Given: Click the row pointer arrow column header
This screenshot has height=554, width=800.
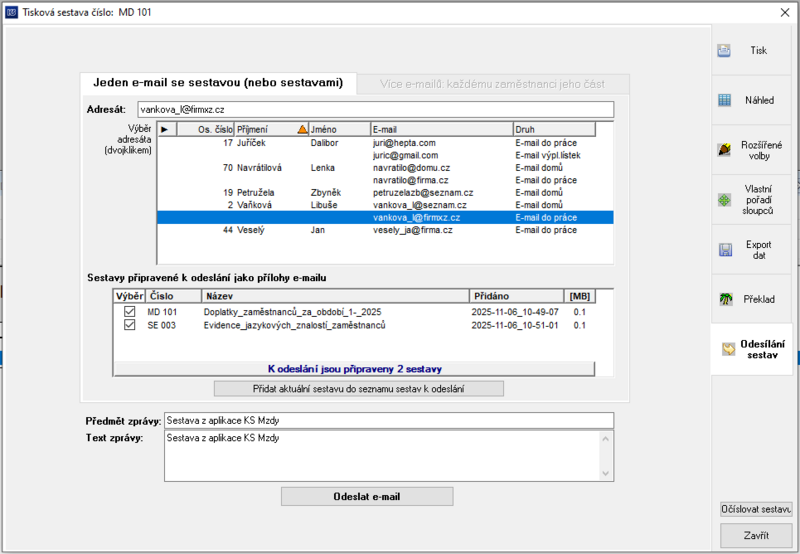Looking at the screenshot, I should click(167, 130).
